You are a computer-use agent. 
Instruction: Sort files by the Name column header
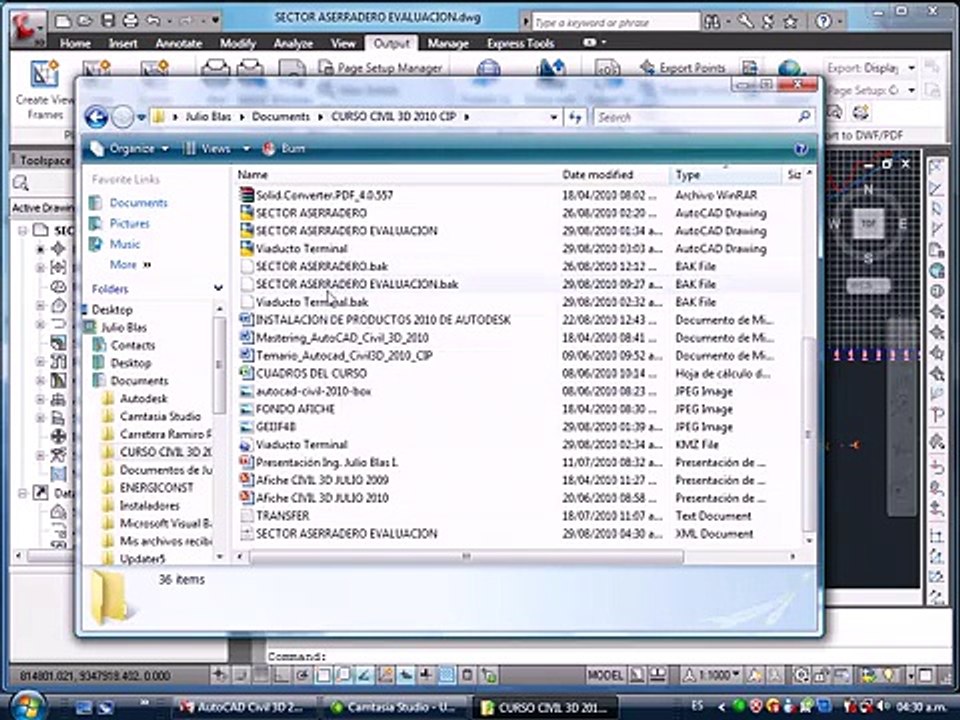pos(253,175)
